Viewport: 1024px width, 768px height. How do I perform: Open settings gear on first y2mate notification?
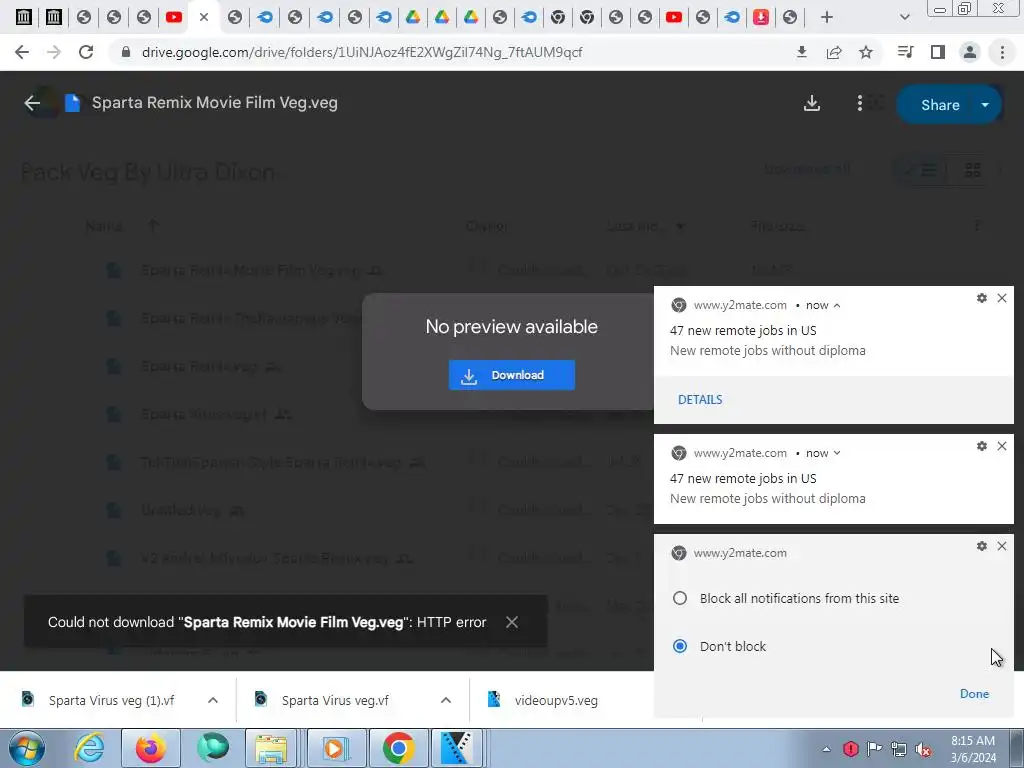[982, 298]
